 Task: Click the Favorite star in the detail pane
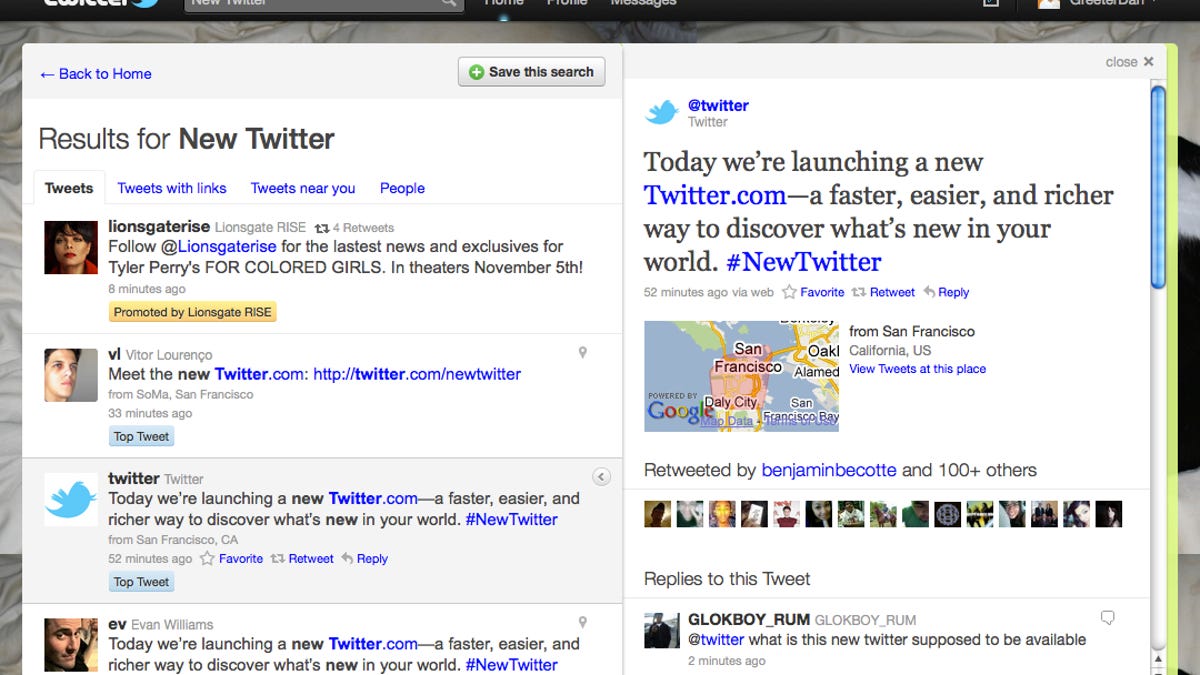[790, 292]
